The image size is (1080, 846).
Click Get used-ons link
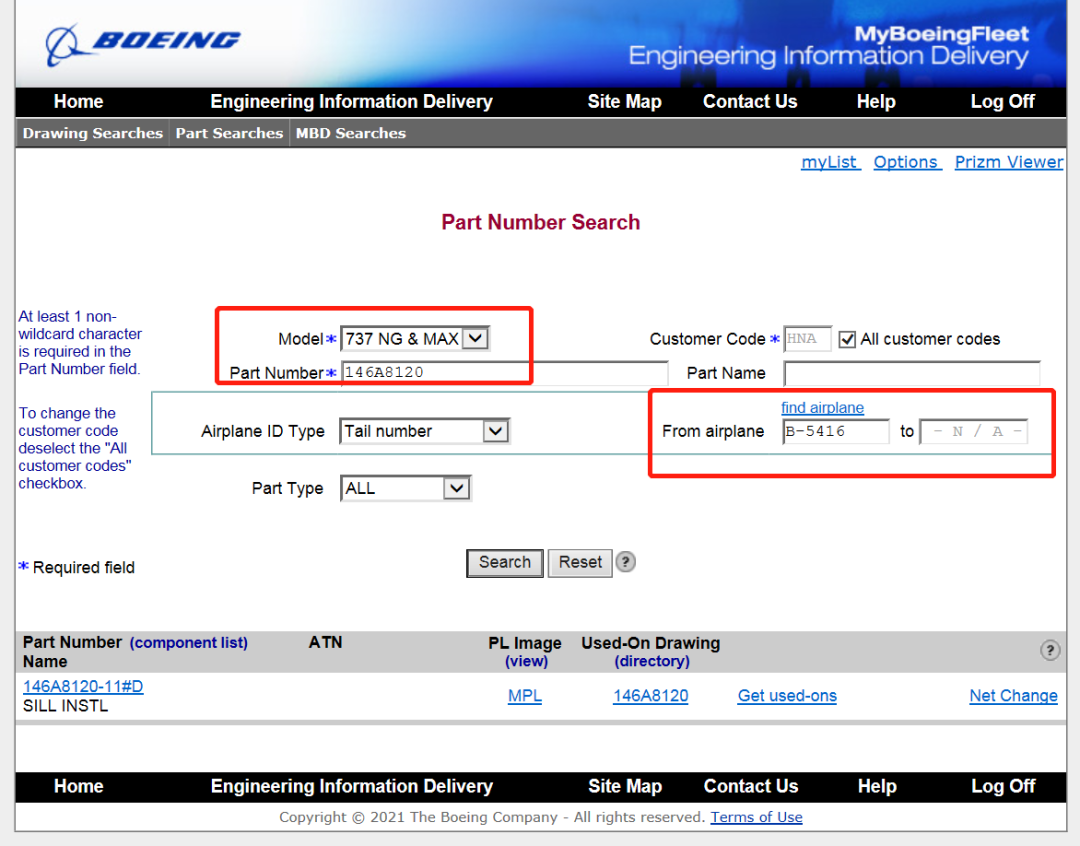point(787,696)
